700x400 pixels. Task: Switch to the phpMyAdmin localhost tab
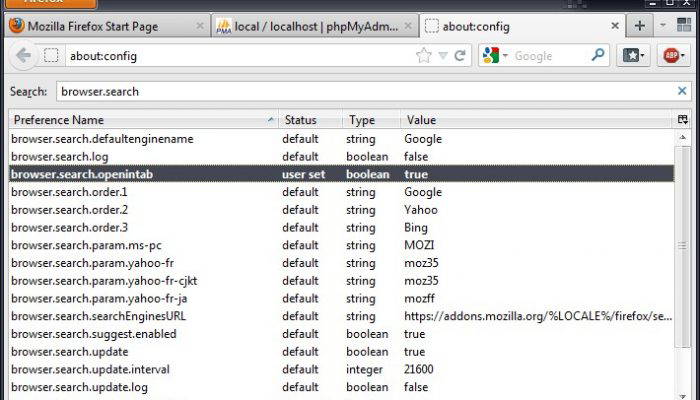click(x=314, y=26)
